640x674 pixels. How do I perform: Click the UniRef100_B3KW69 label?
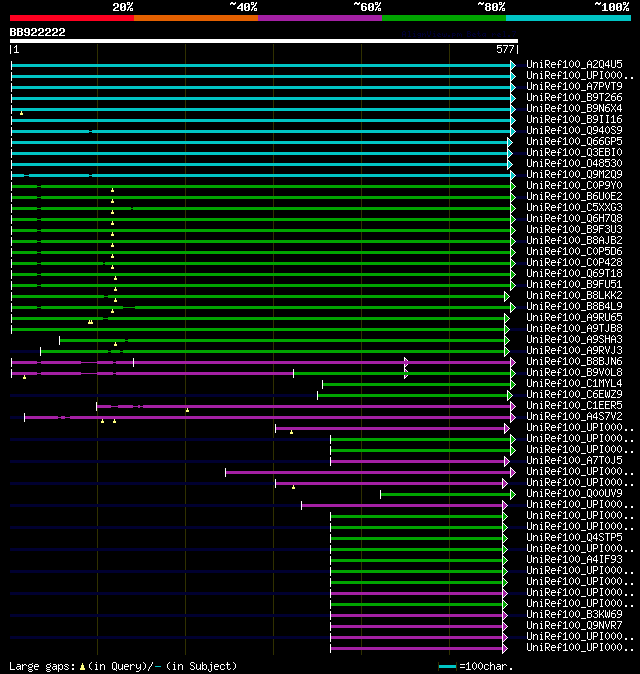(574, 615)
